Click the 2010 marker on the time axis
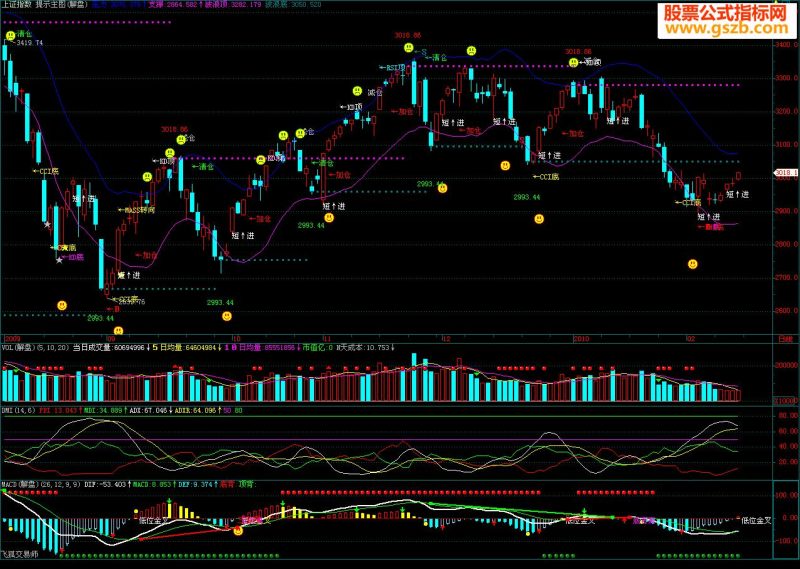The height and width of the screenshot is (569, 800). (x=581, y=339)
